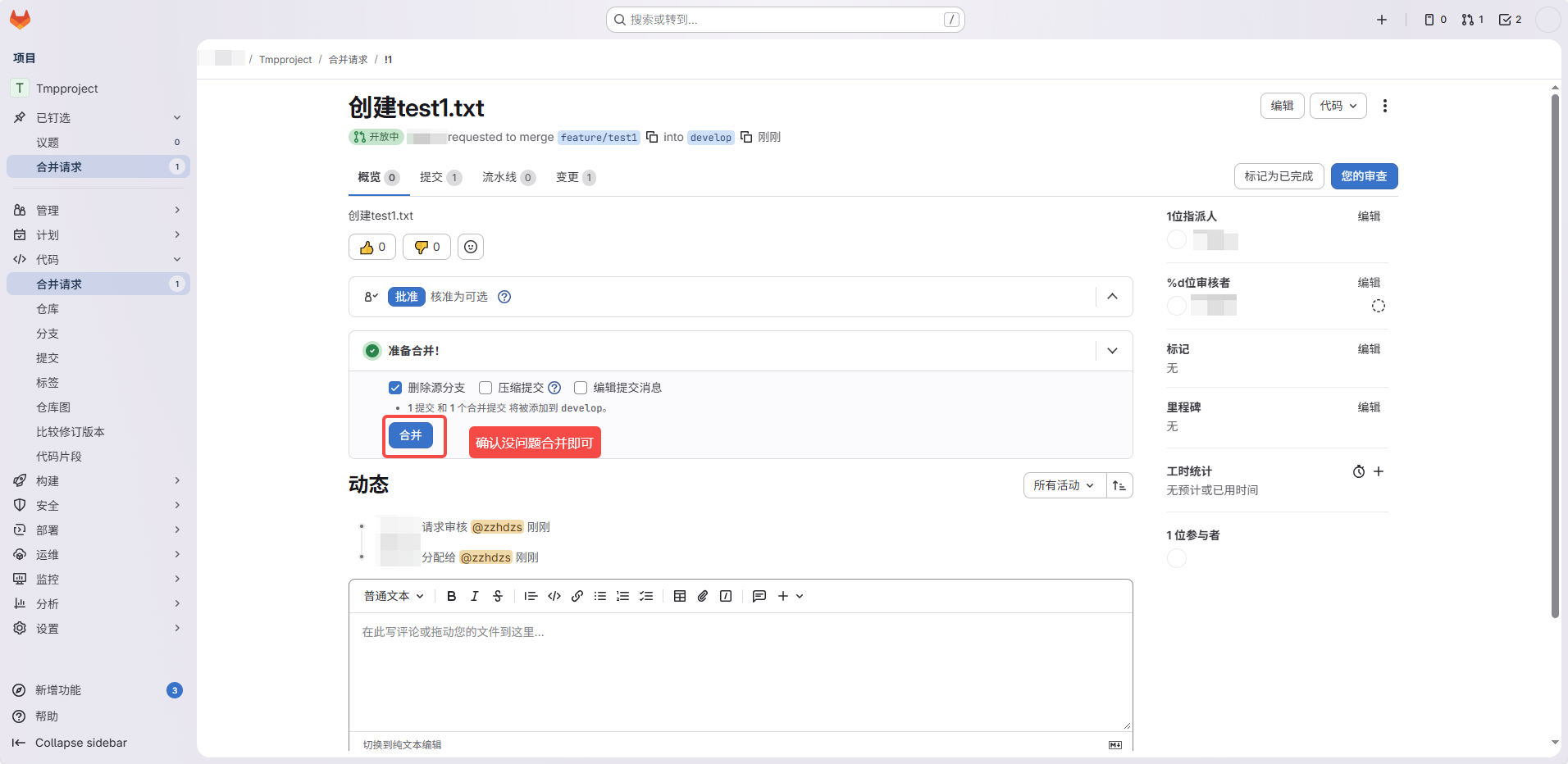This screenshot has width=1568, height=764.
Task: Attach a file using paperclip icon
Action: click(703, 596)
